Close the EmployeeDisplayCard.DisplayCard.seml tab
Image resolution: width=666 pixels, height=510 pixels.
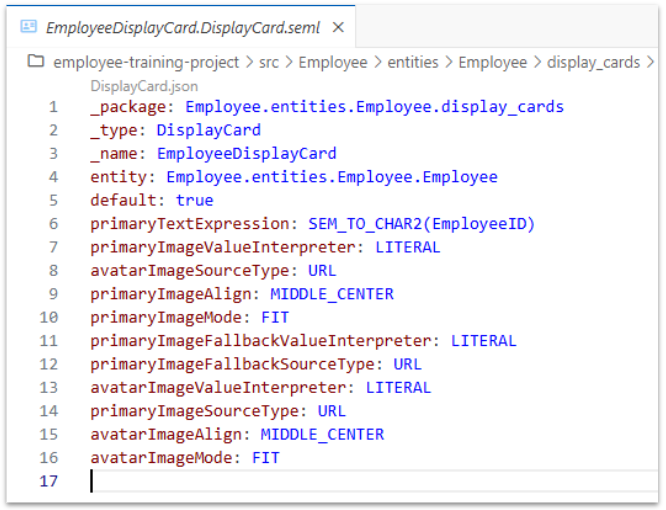click(338, 28)
